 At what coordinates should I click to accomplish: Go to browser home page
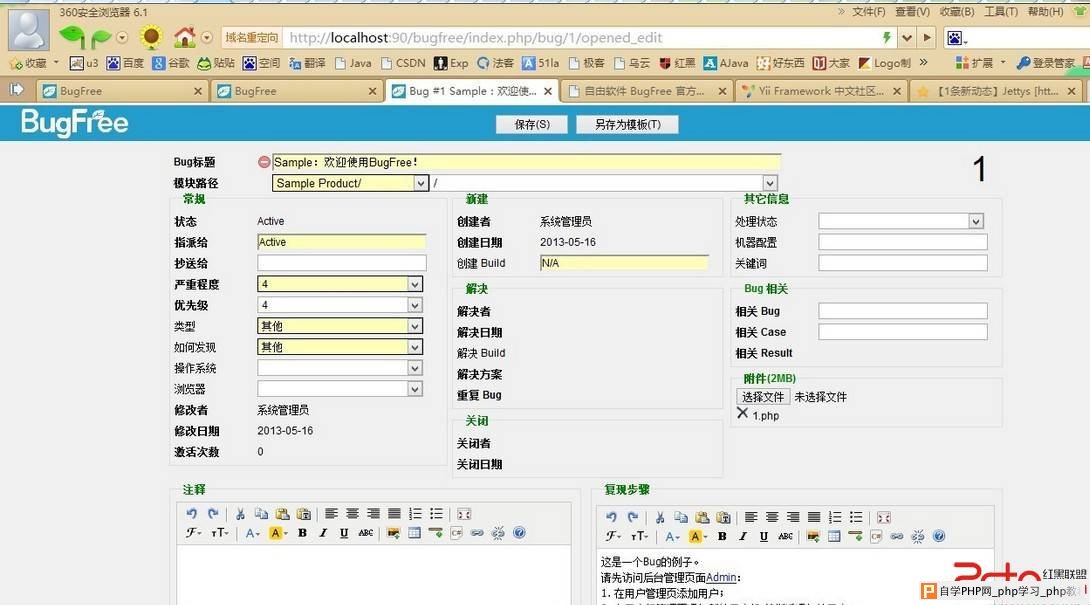pyautogui.click(x=184, y=36)
